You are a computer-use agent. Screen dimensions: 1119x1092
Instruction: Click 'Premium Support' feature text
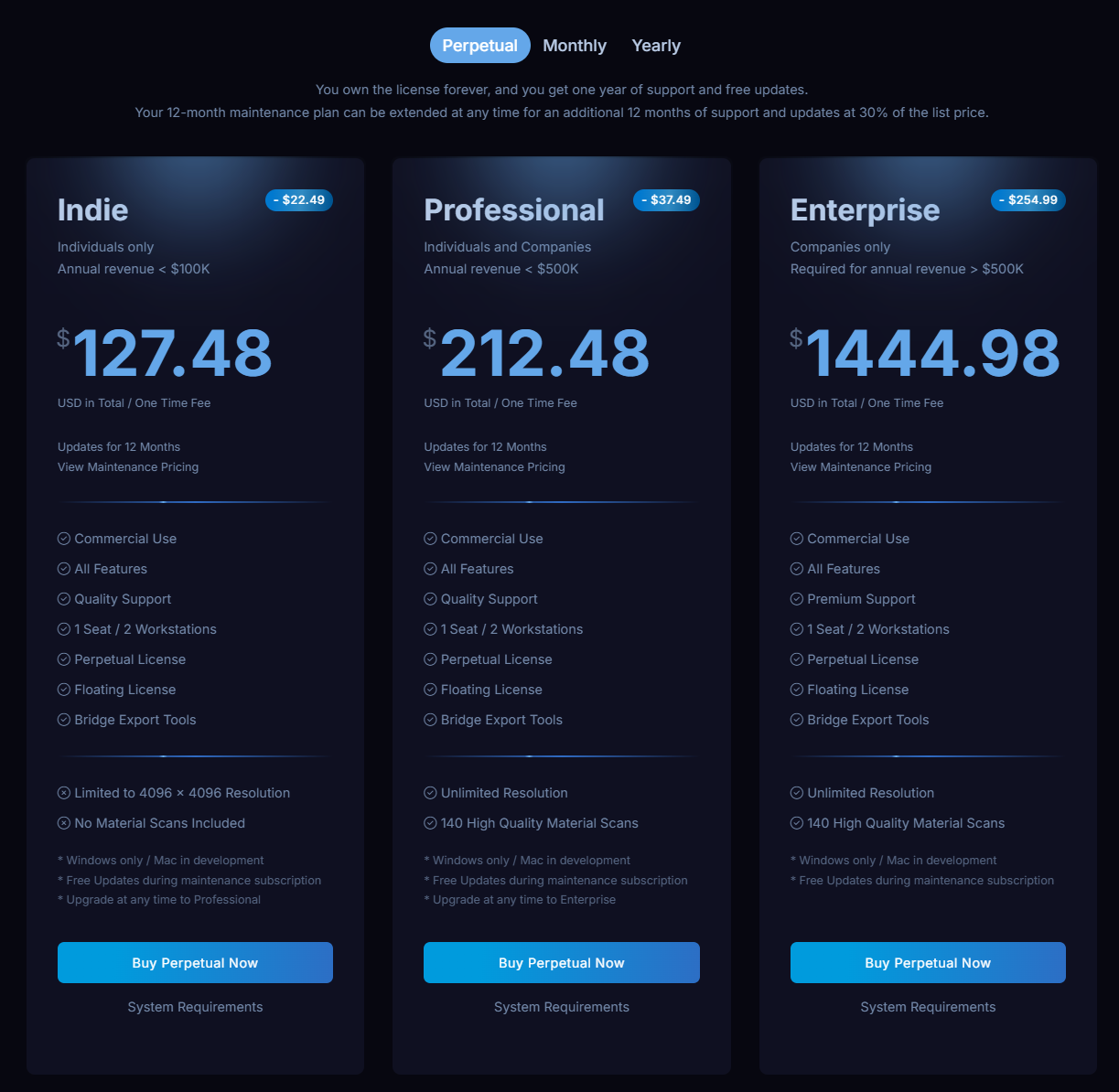[861, 599]
